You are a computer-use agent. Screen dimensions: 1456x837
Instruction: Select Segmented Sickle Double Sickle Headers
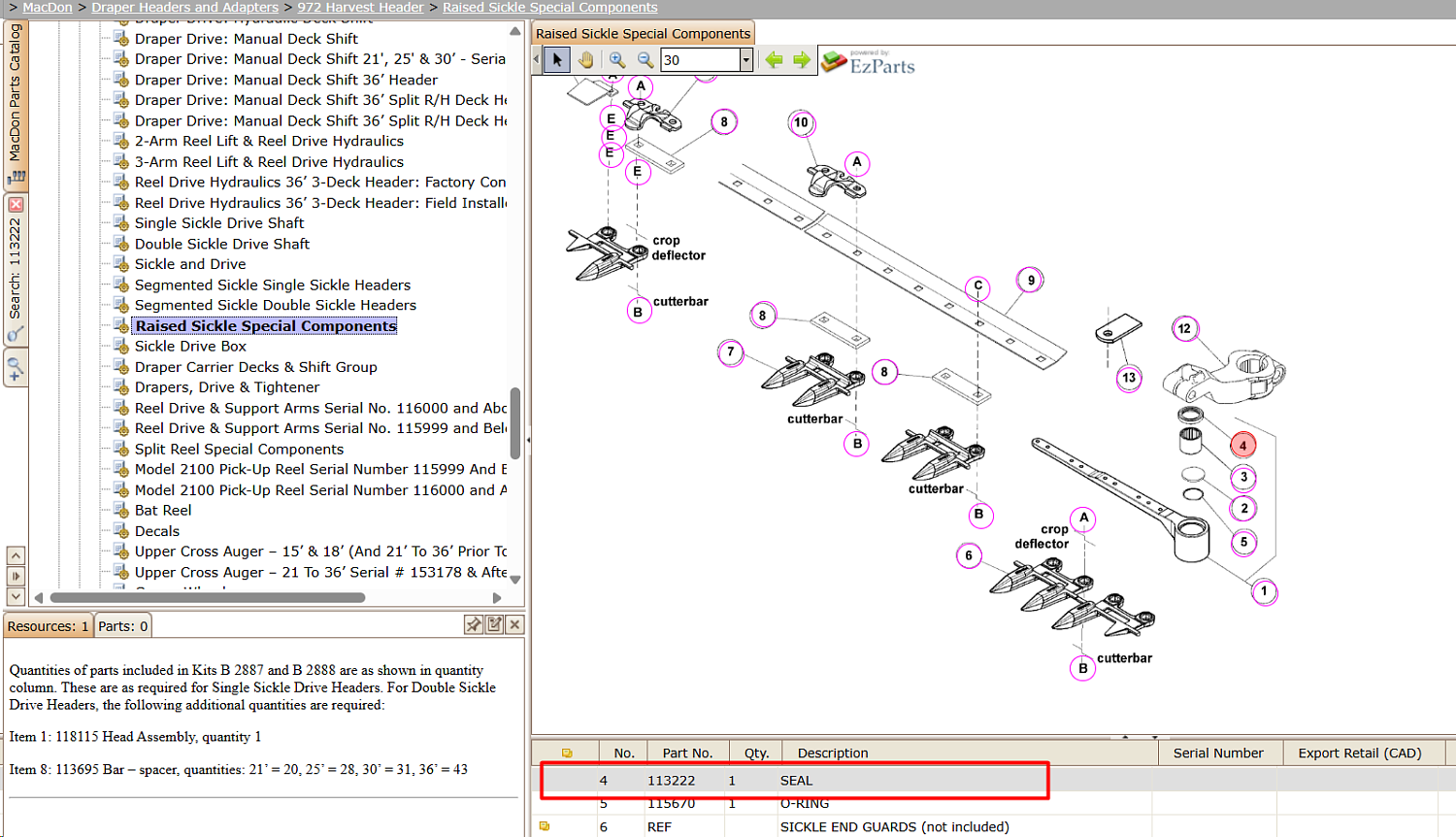pos(276,305)
